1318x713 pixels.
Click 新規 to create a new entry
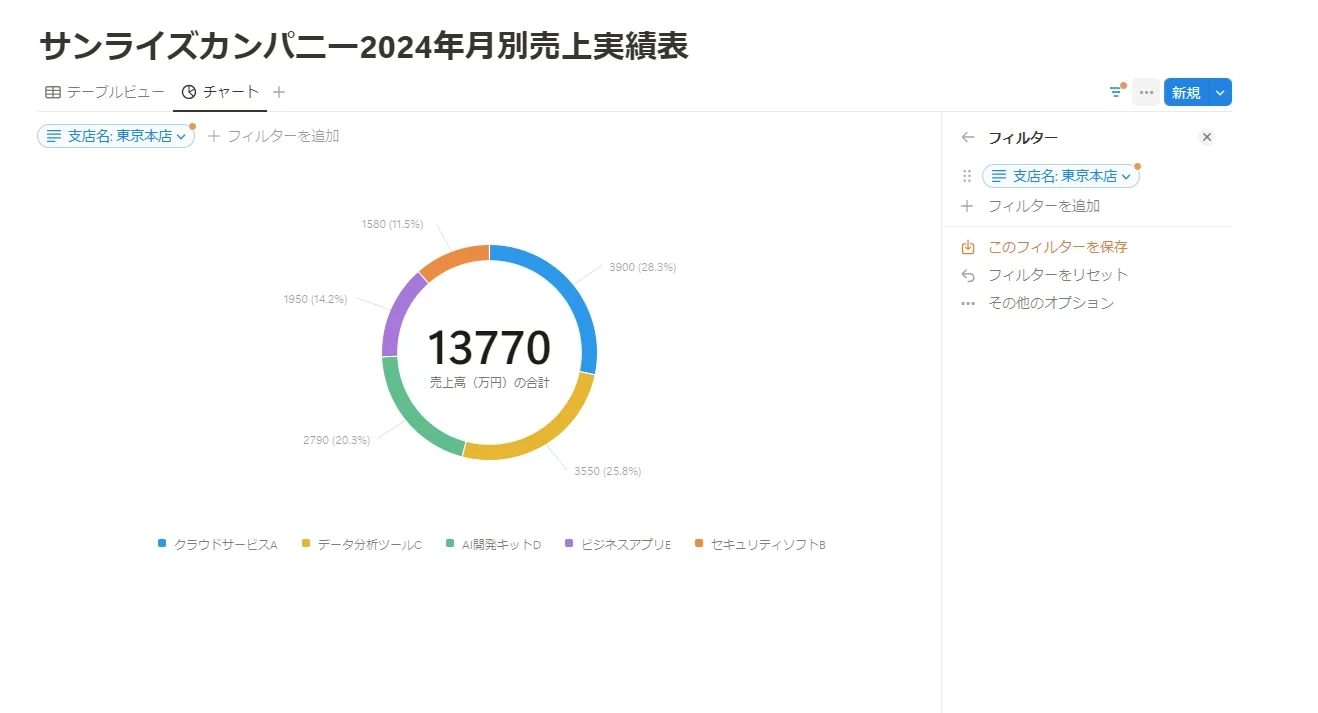[1186, 92]
